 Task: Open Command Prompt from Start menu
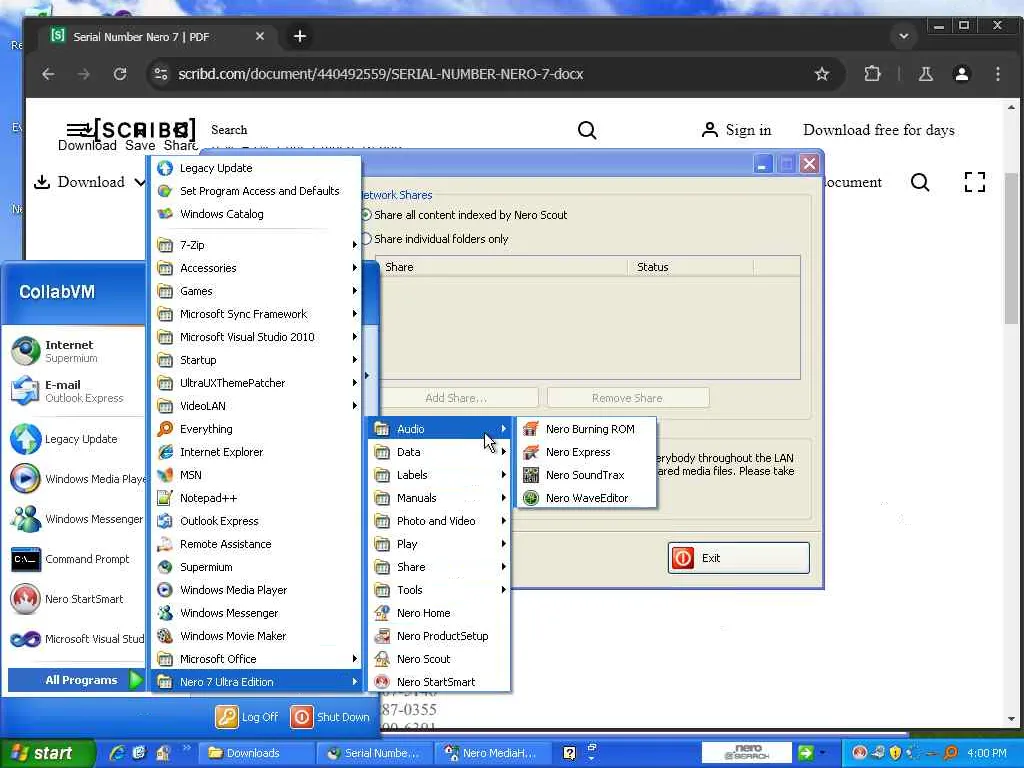[x=75, y=559]
